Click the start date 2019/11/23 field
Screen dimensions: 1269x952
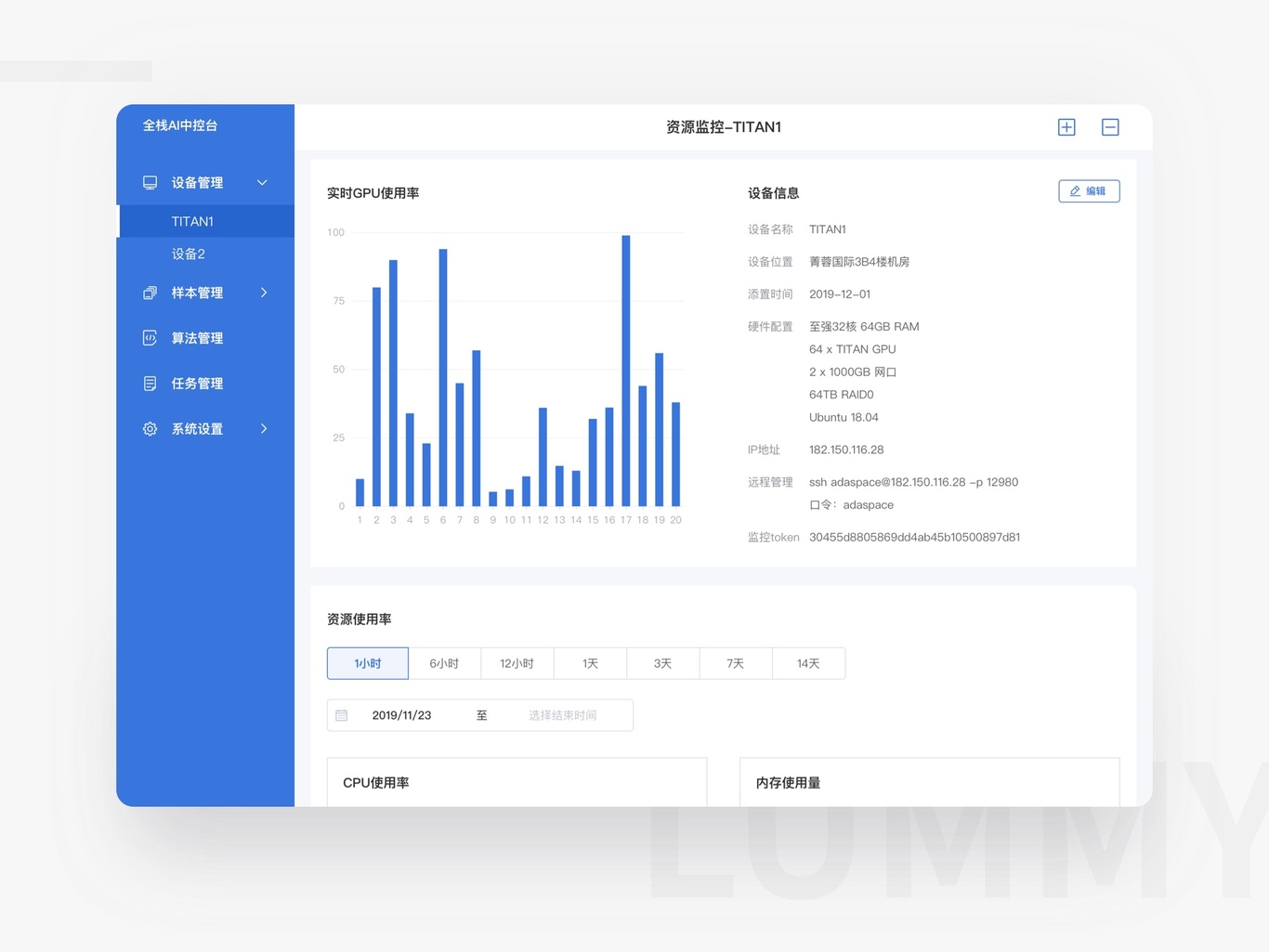point(401,715)
